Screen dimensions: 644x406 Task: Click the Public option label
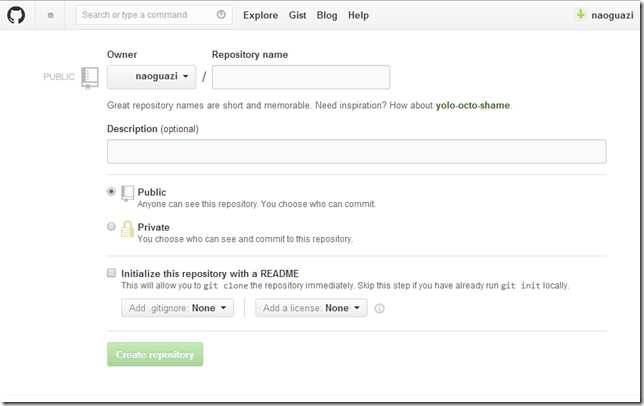pyautogui.click(x=152, y=192)
